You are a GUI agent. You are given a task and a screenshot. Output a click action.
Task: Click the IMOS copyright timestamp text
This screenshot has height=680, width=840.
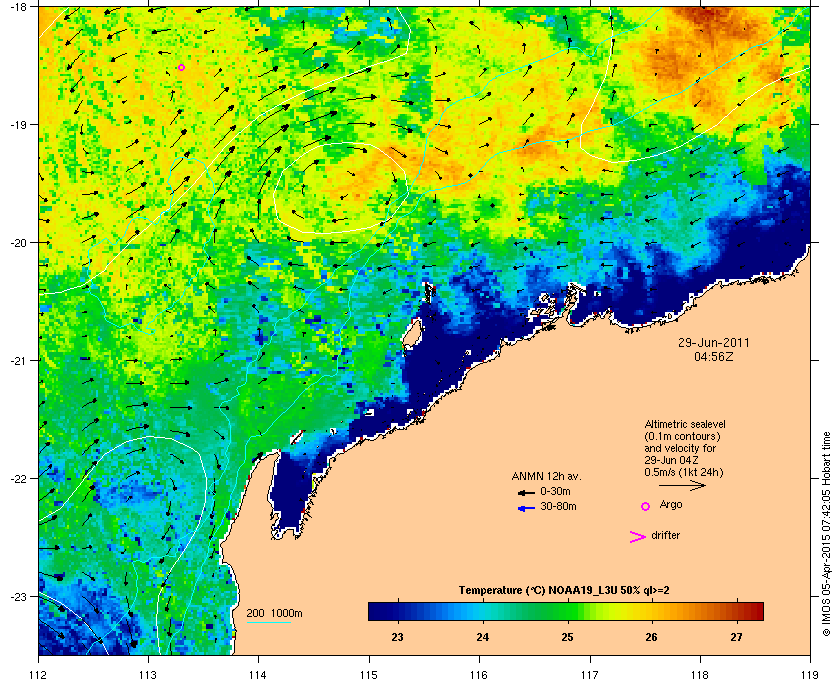pyautogui.click(x=826, y=534)
